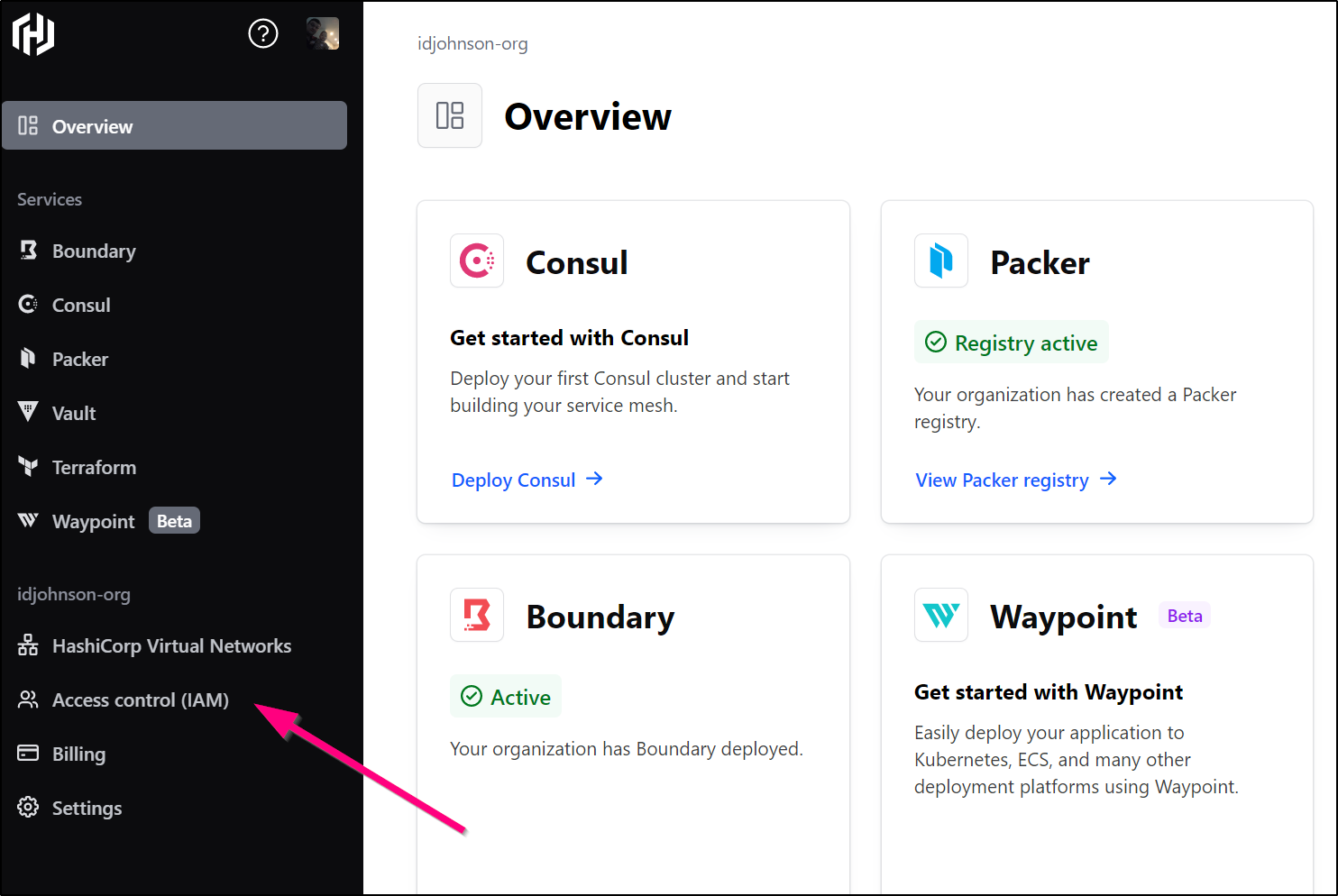Click 'Get started with Consul' heading
The image size is (1338, 896).
(570, 338)
